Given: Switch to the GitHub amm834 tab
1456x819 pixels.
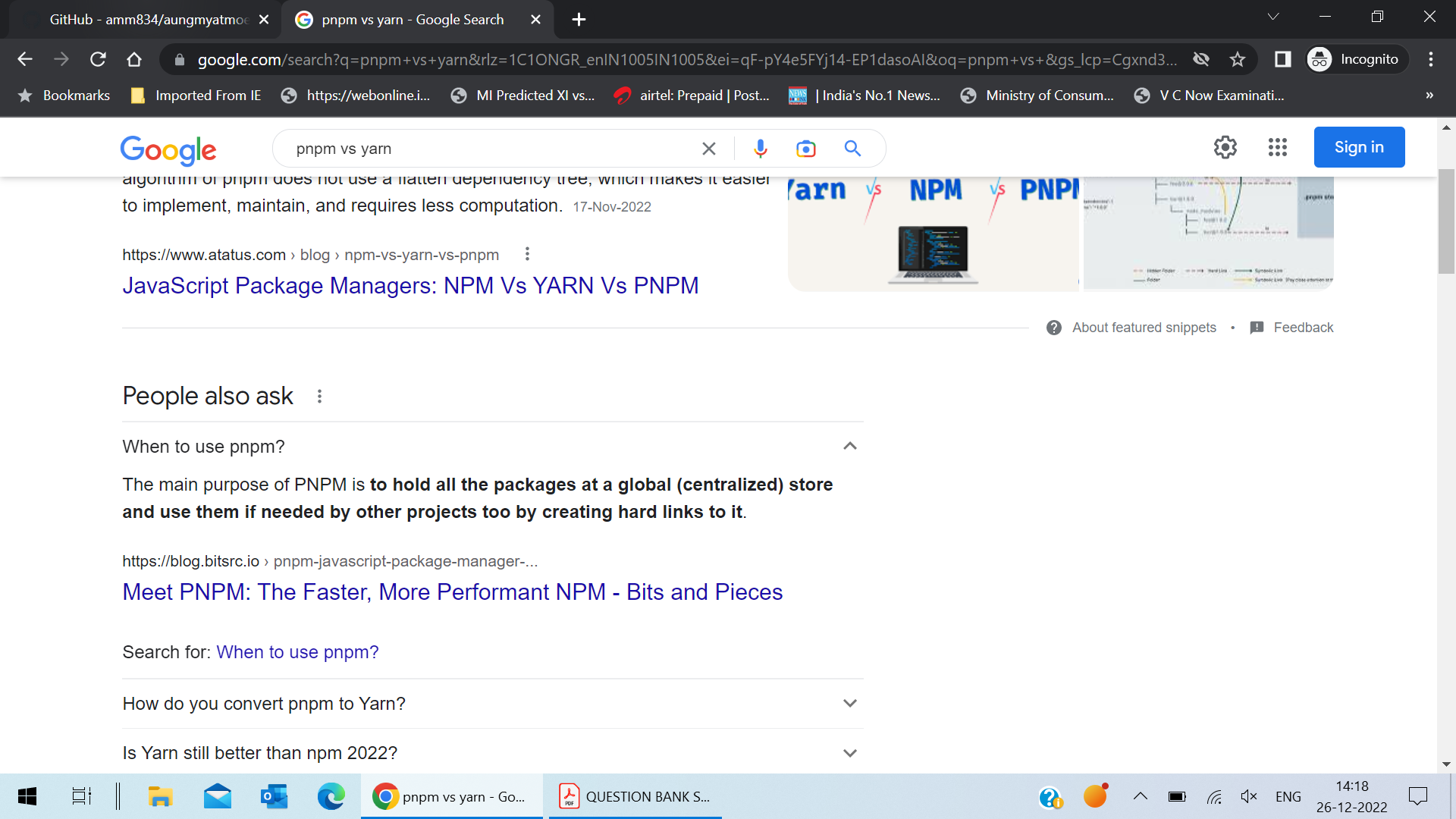Looking at the screenshot, I should 148,20.
